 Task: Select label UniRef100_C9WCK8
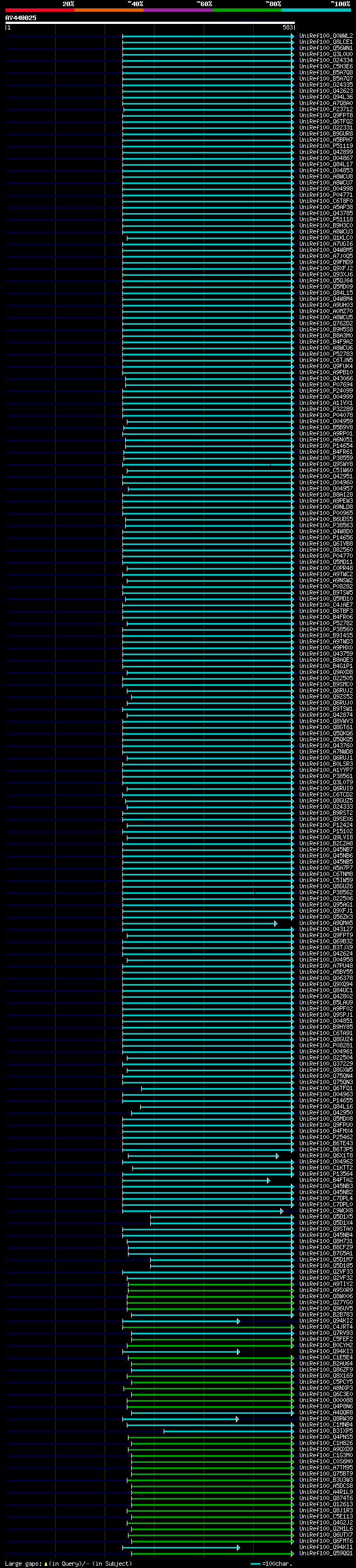pos(326,1211)
